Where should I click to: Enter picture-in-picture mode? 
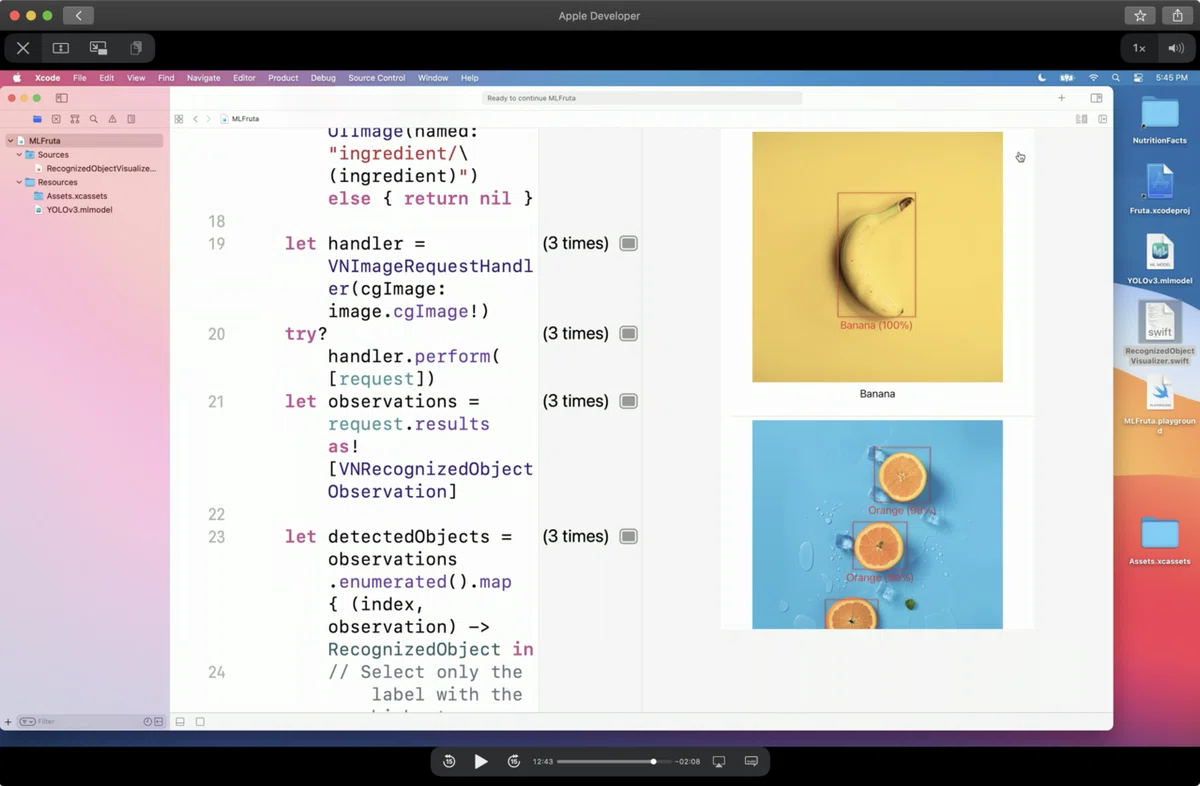pyautogui.click(x=98, y=48)
